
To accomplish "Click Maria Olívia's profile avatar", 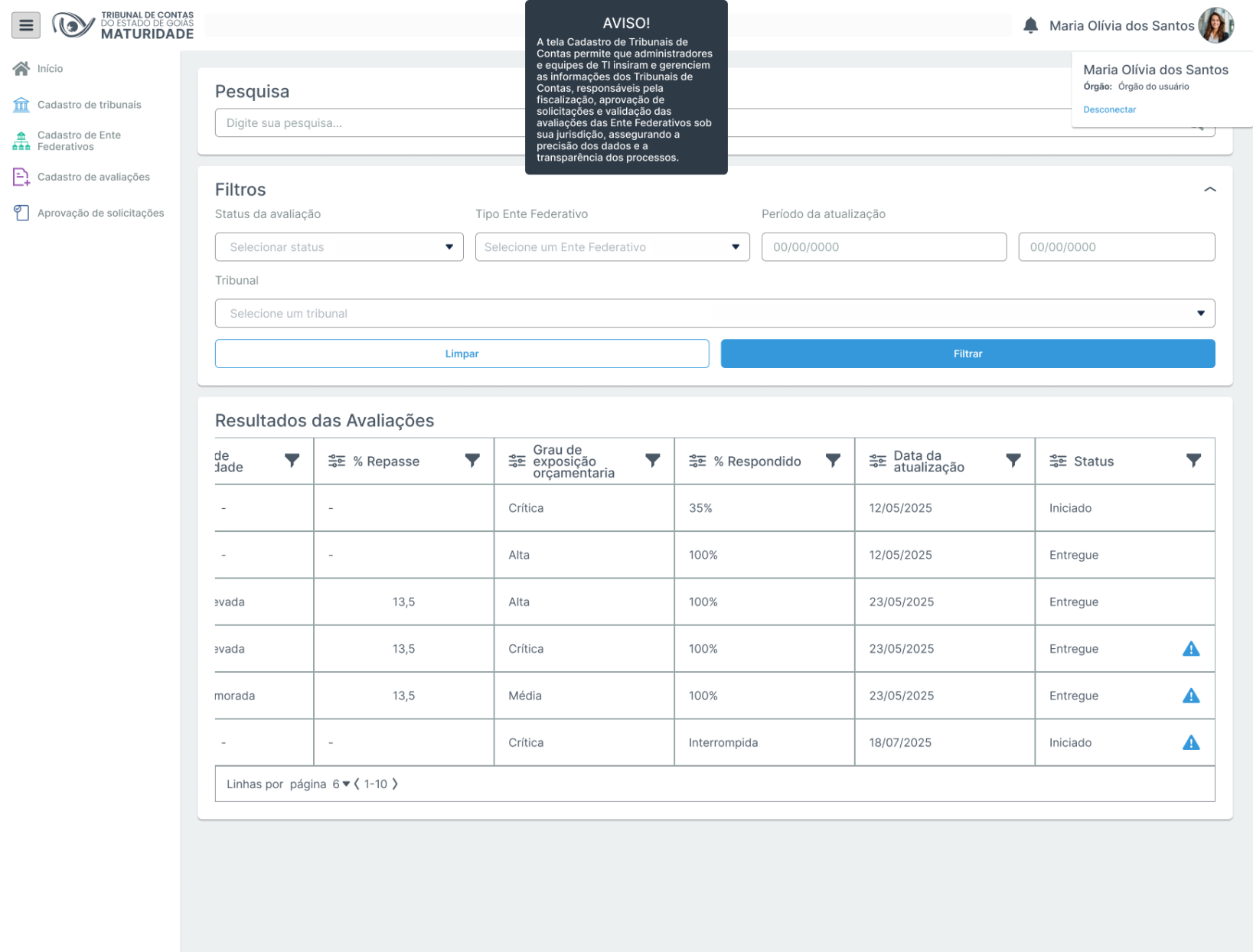I will pyautogui.click(x=1215, y=25).
